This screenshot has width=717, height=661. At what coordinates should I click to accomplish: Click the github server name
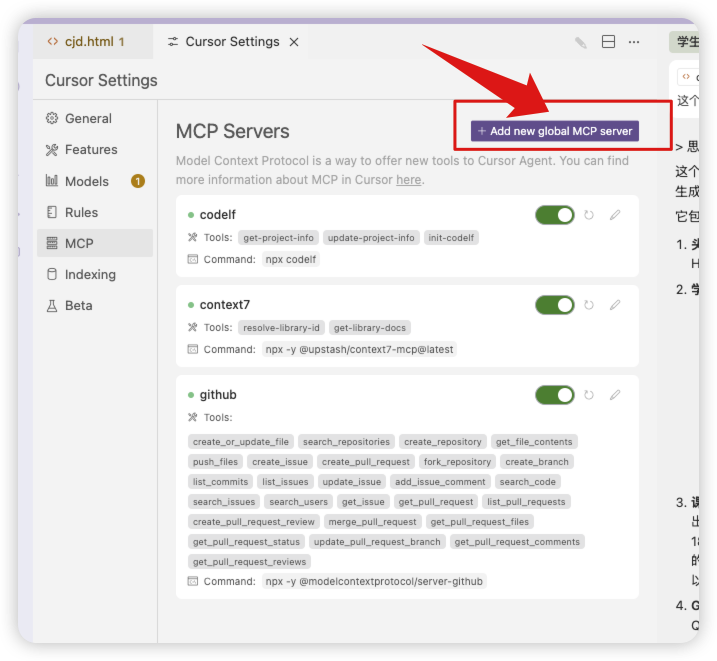point(218,395)
